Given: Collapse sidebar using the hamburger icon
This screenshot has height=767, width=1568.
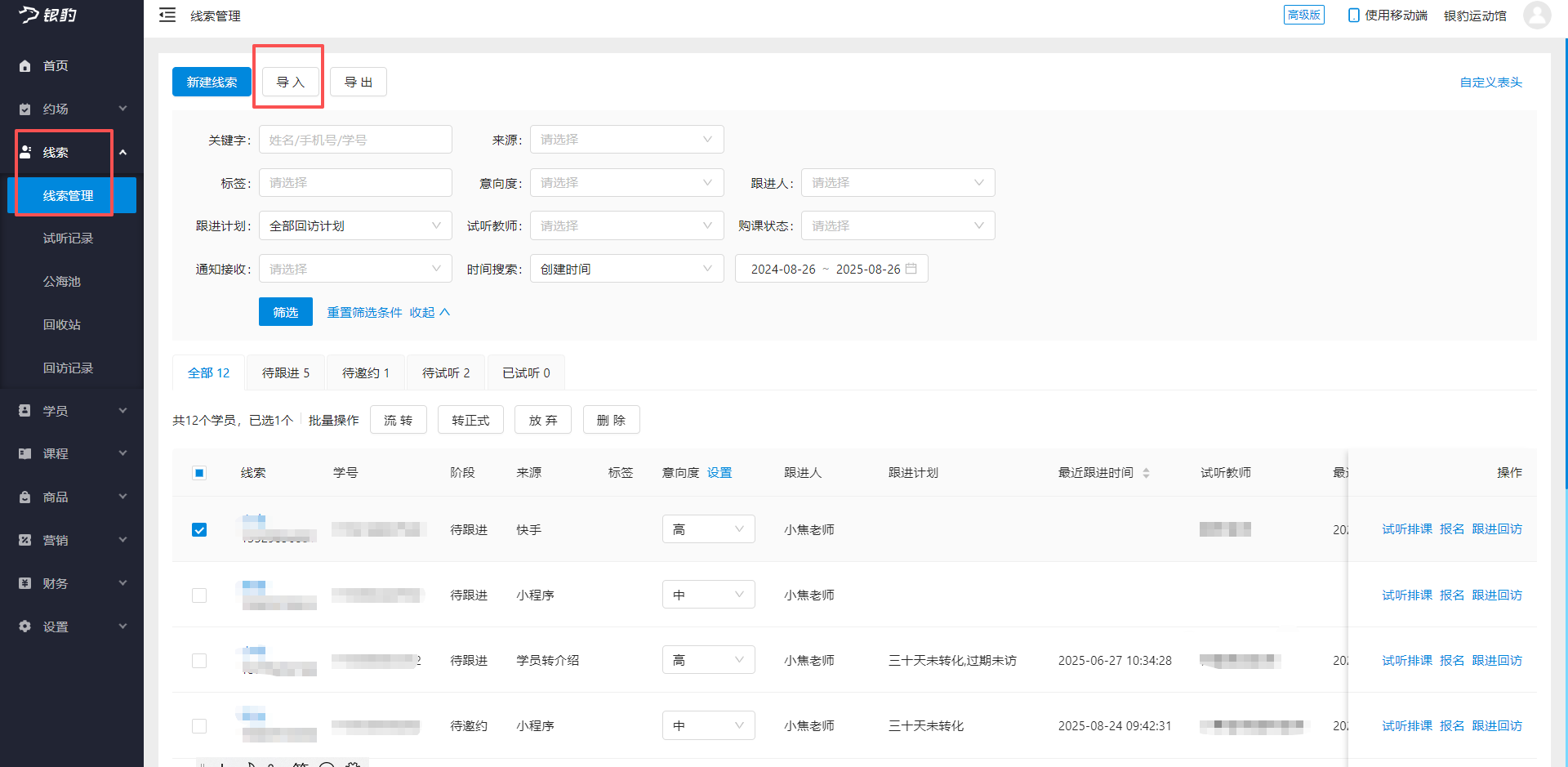Looking at the screenshot, I should [167, 15].
